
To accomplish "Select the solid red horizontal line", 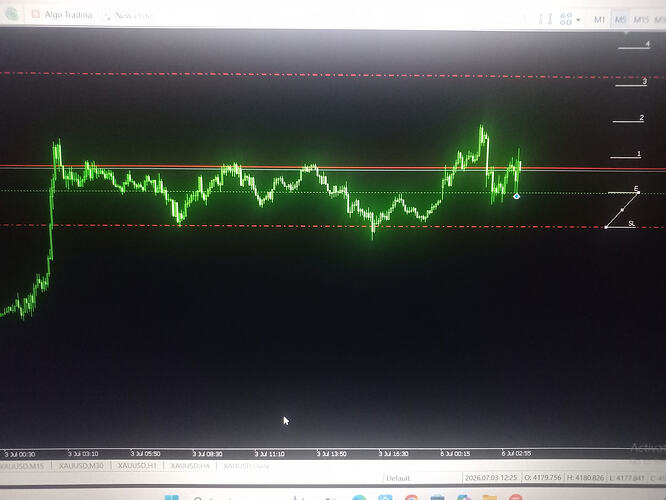I will pyautogui.click(x=333, y=167).
